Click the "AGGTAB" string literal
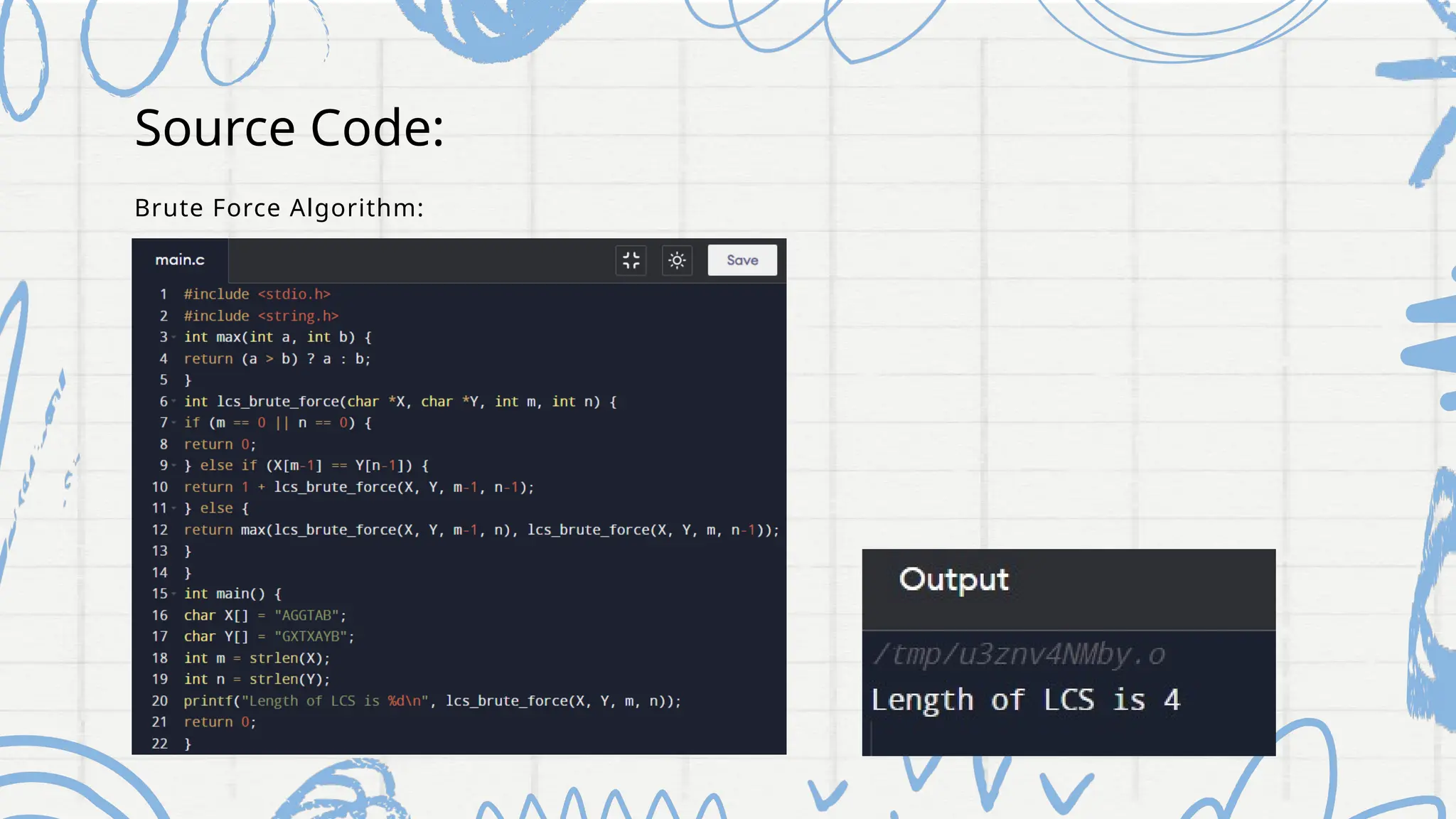This screenshot has height=819, width=1456. (x=306, y=616)
